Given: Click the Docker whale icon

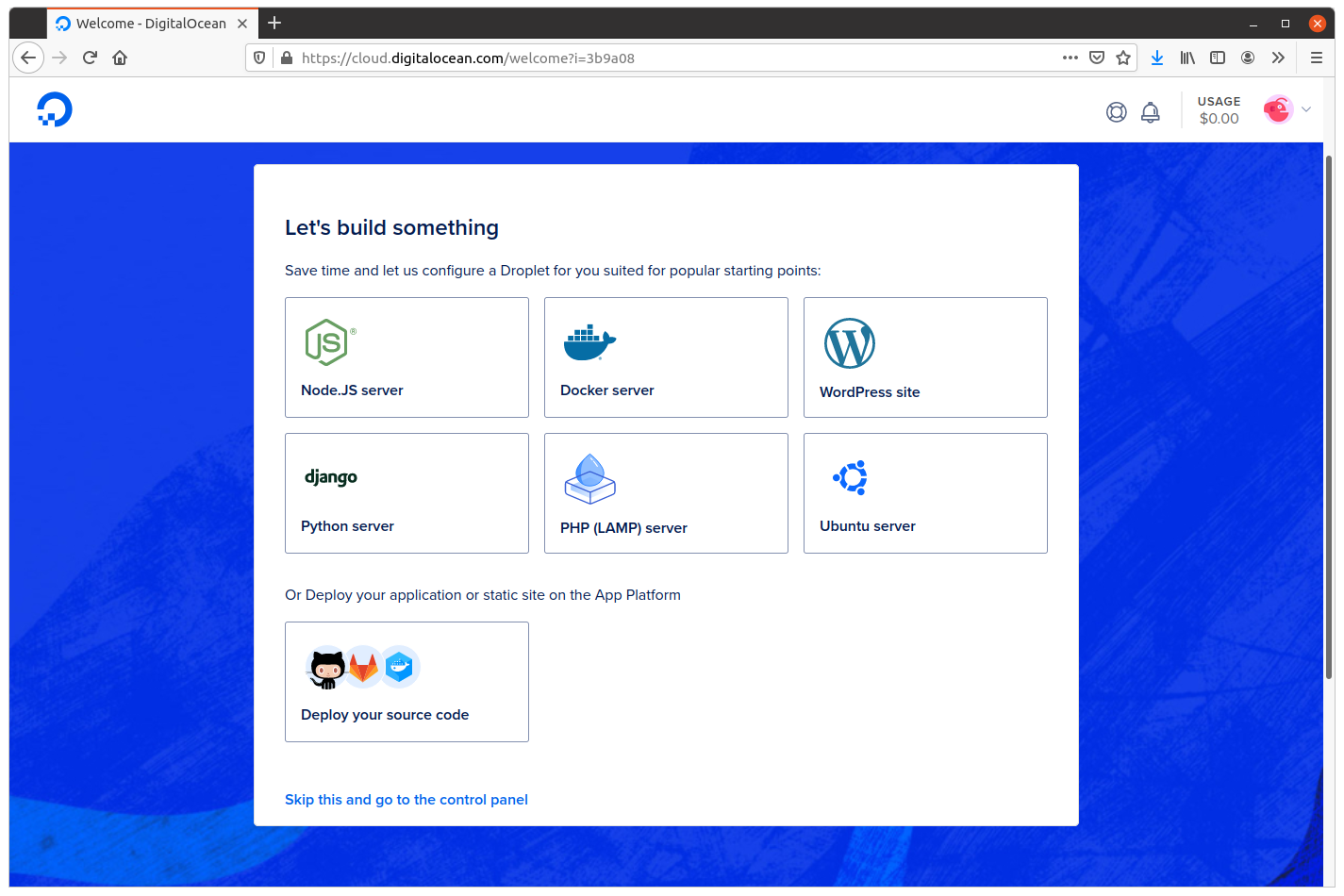Looking at the screenshot, I should [589, 342].
